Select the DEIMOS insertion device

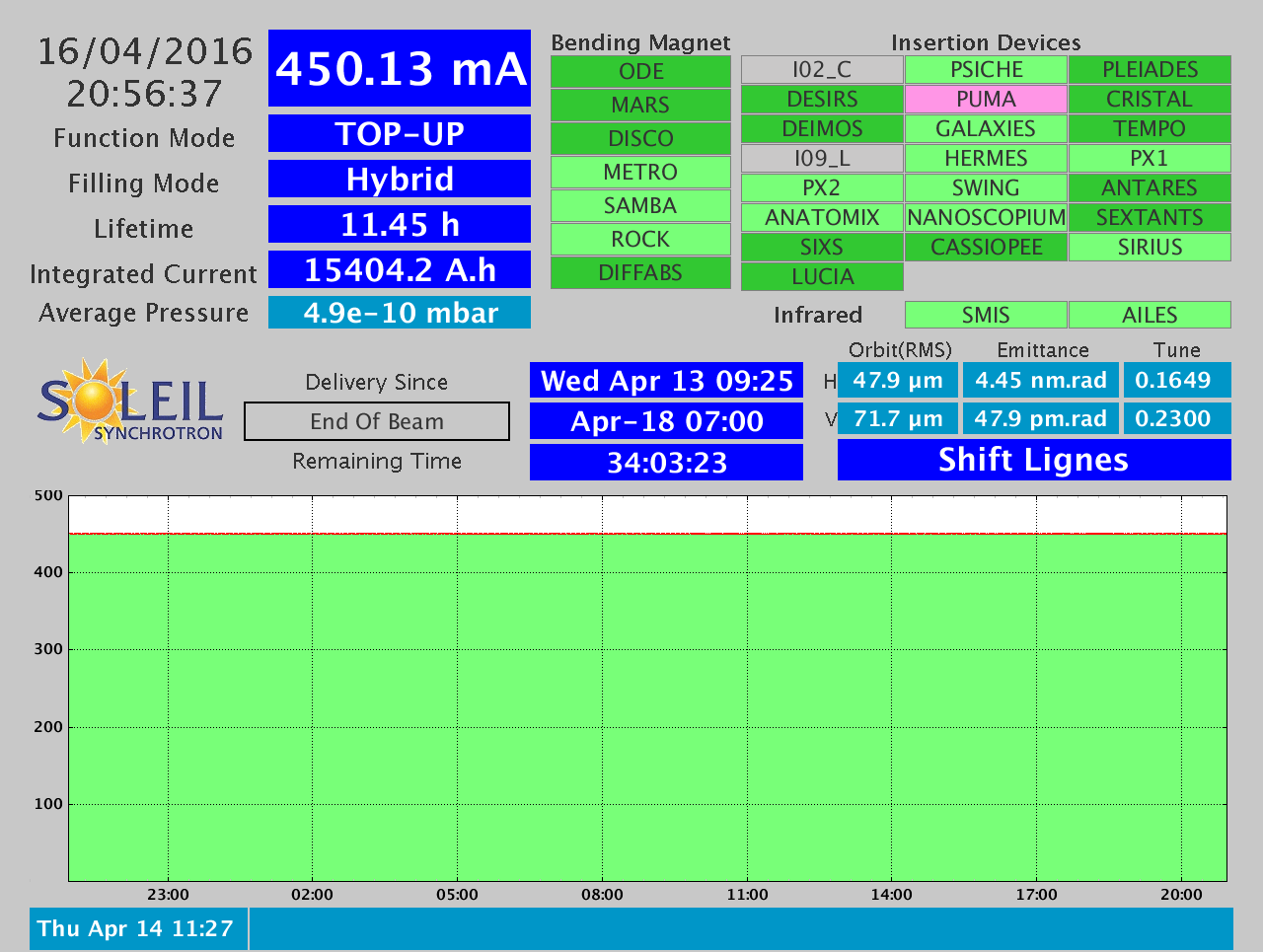(x=822, y=129)
